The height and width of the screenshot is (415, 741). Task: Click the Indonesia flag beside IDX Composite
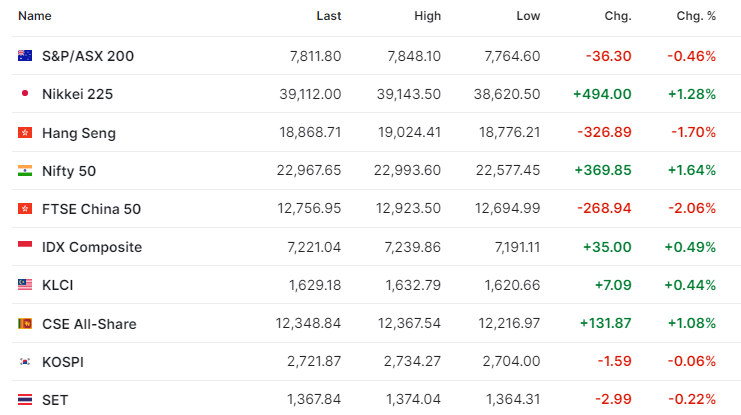(x=25, y=246)
